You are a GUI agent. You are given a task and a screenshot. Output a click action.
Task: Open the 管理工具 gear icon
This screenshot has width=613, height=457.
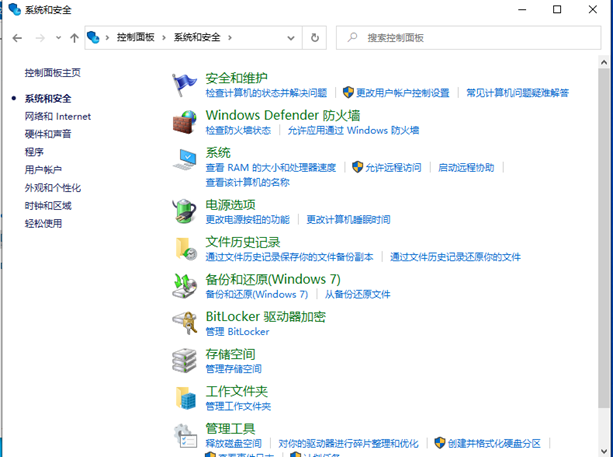pyautogui.click(x=185, y=435)
